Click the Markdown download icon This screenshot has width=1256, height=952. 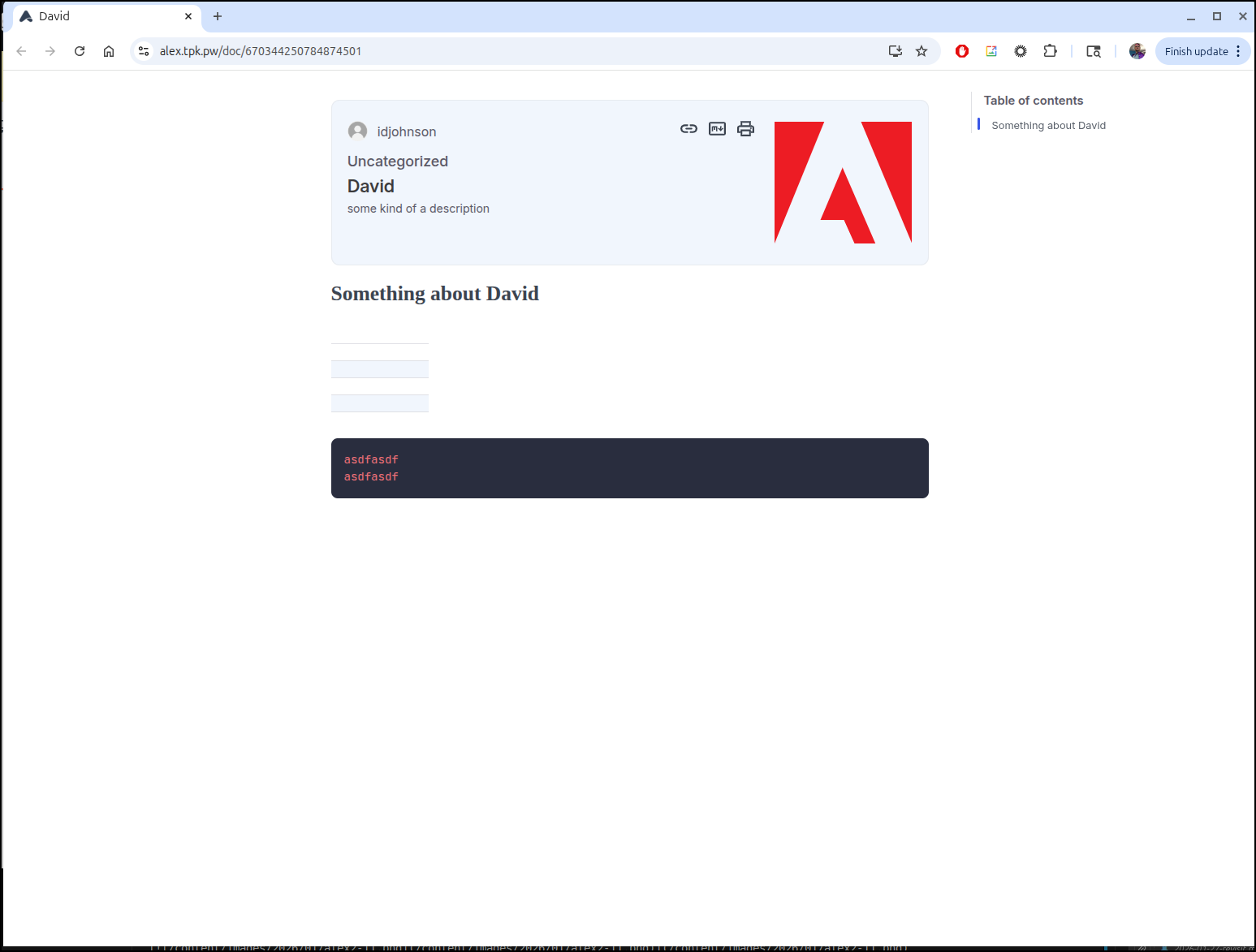(x=717, y=128)
